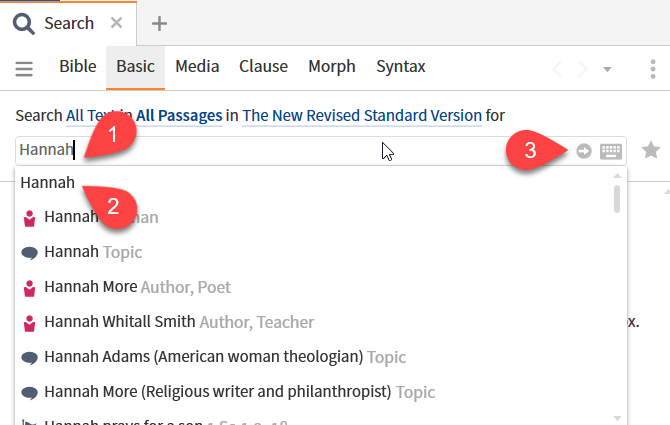The image size is (670, 425).
Task: Switch to the Syntax search tab
Action: [401, 67]
